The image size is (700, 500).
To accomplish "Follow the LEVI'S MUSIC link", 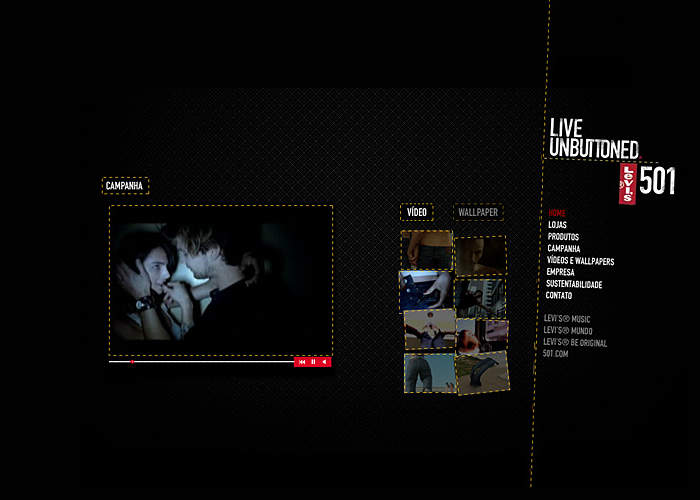I will pos(567,319).
